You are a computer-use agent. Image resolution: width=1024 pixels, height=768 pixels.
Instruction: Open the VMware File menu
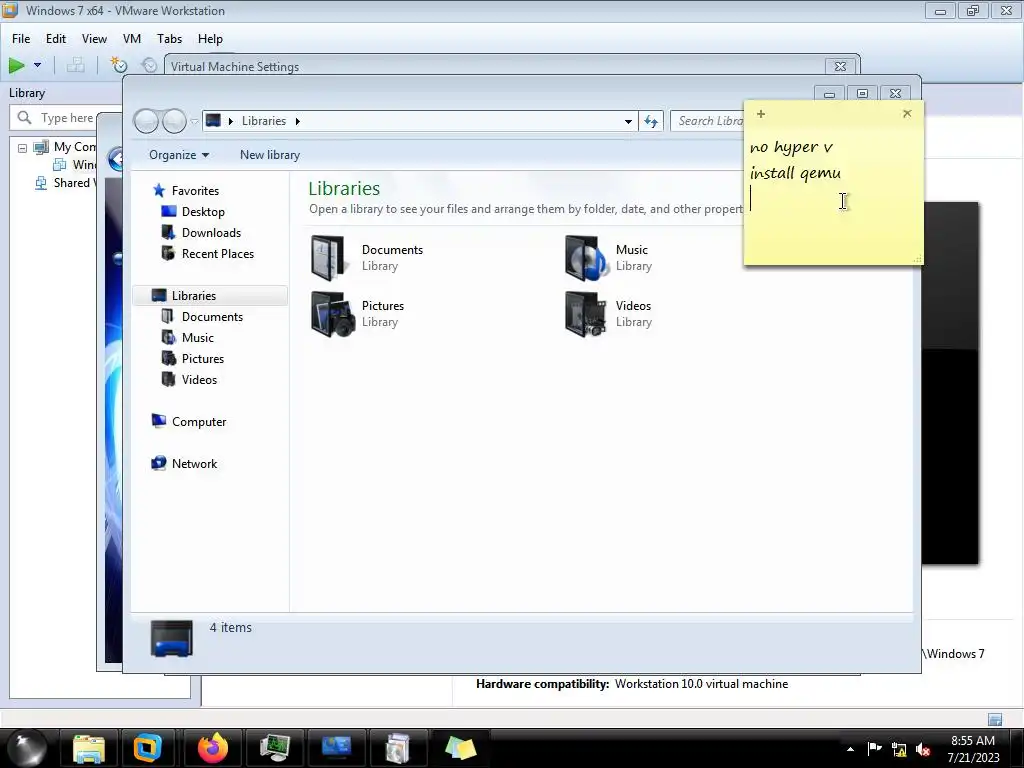click(21, 39)
